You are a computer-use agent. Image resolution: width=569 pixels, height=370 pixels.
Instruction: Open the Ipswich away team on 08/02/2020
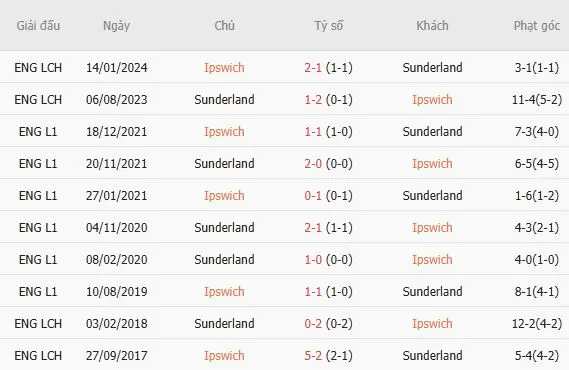coord(432,260)
